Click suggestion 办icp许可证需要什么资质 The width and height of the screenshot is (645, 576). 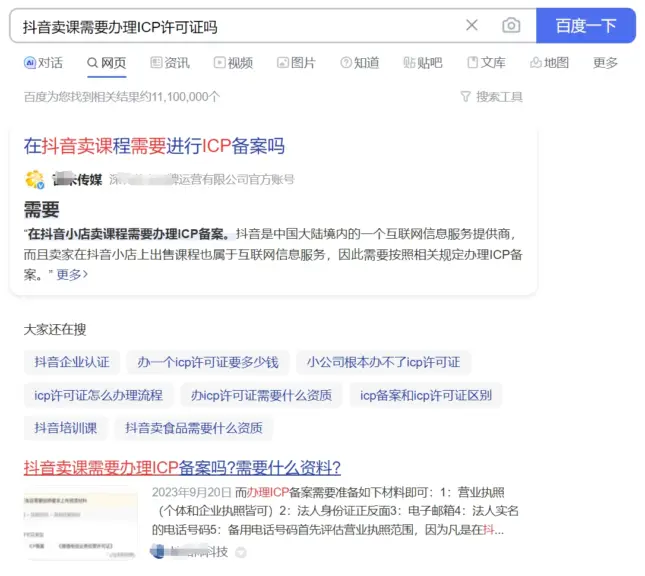pyautogui.click(x=261, y=395)
